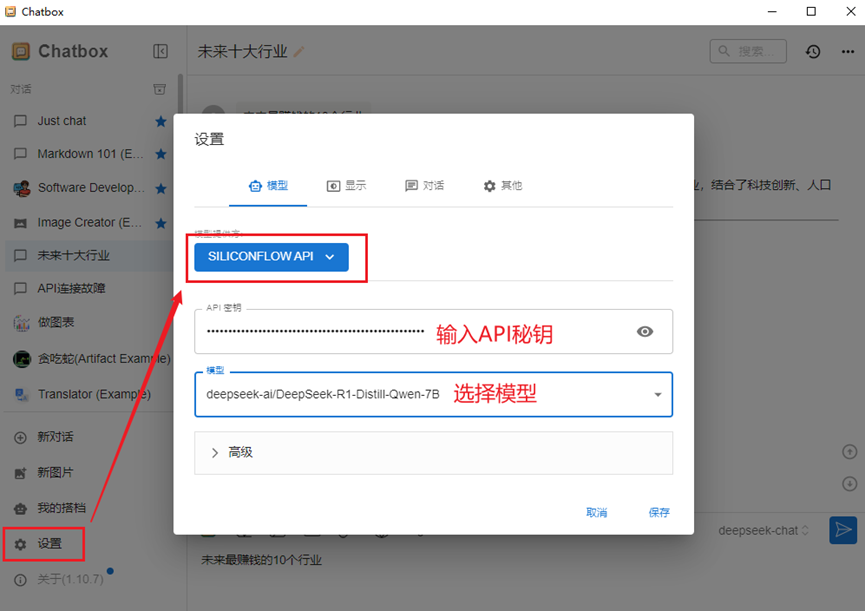Open the three-dot more menu
This screenshot has width=865, height=611.
point(848,52)
